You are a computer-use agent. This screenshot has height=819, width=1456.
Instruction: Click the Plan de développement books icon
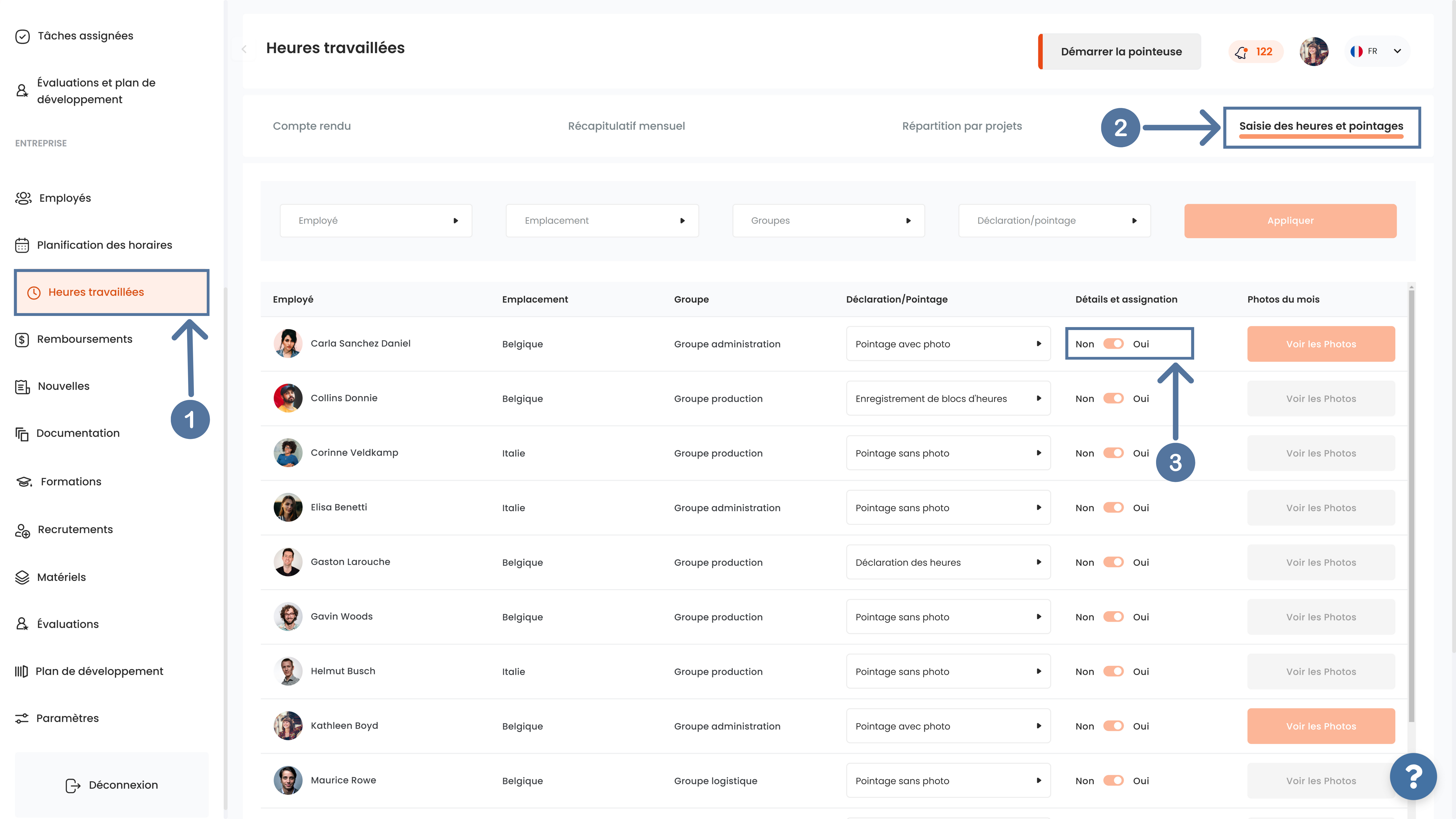(22, 671)
